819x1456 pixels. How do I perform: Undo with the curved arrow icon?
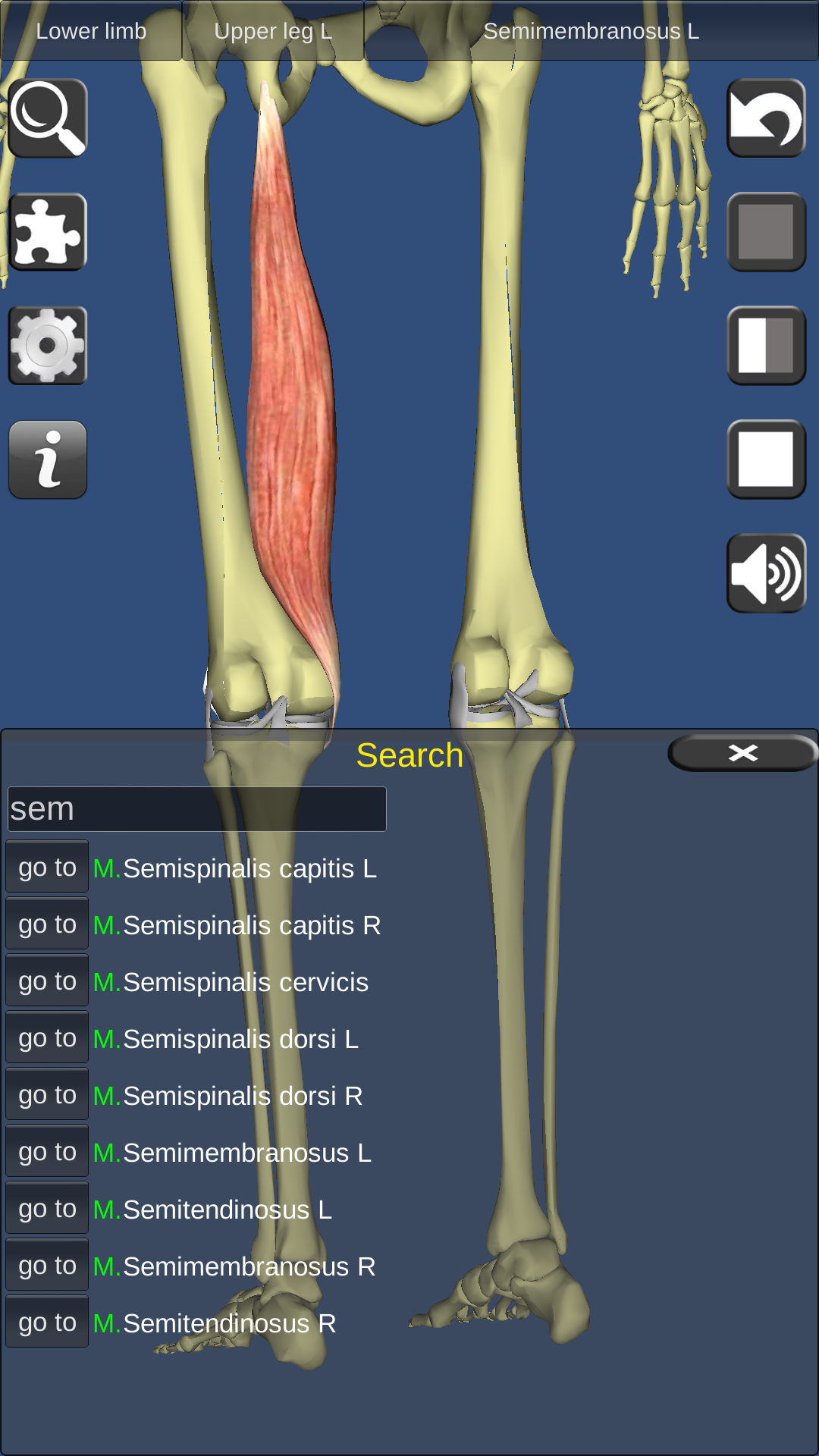(x=766, y=118)
